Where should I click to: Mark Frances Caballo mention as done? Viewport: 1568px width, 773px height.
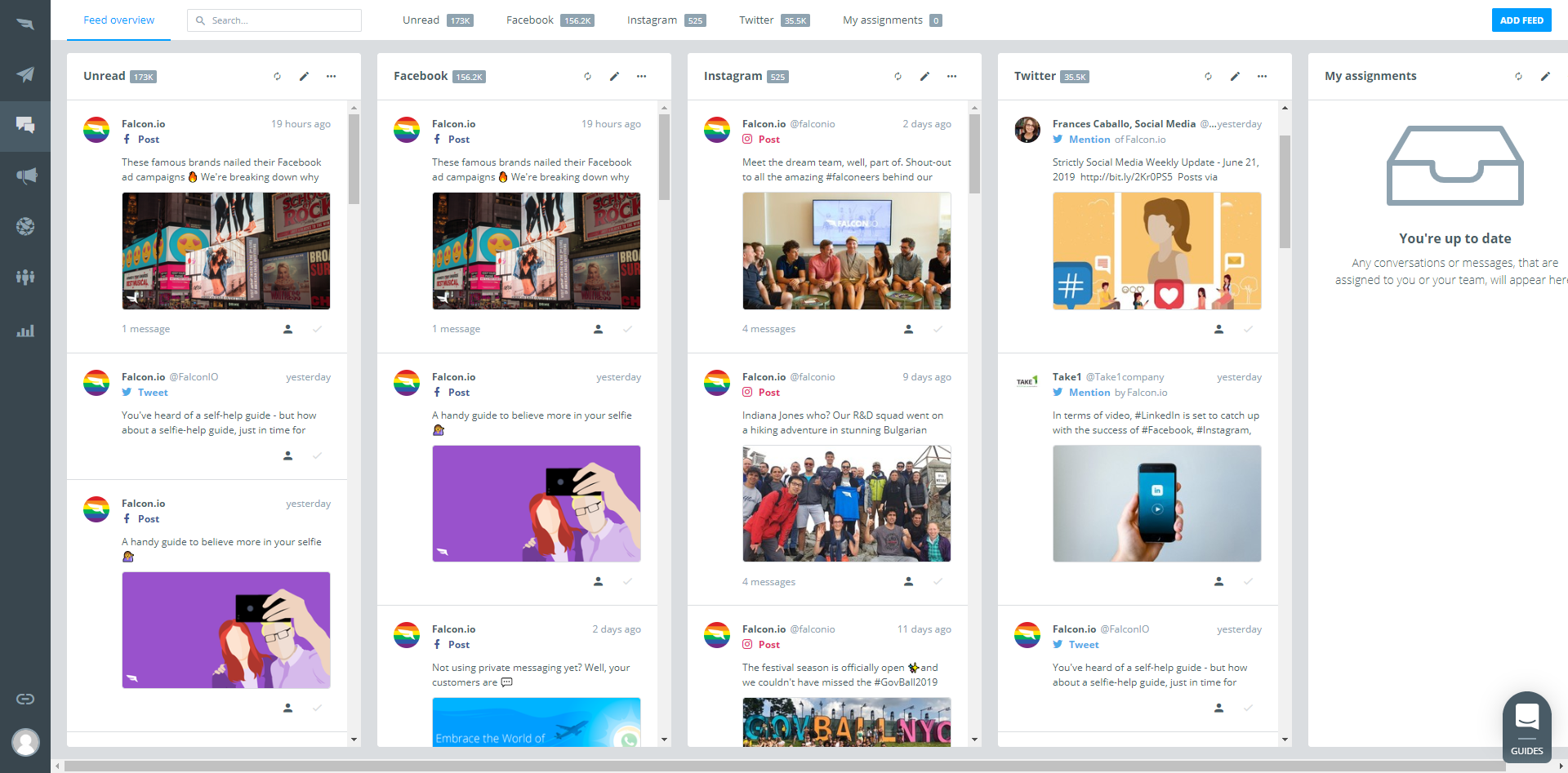1248,329
